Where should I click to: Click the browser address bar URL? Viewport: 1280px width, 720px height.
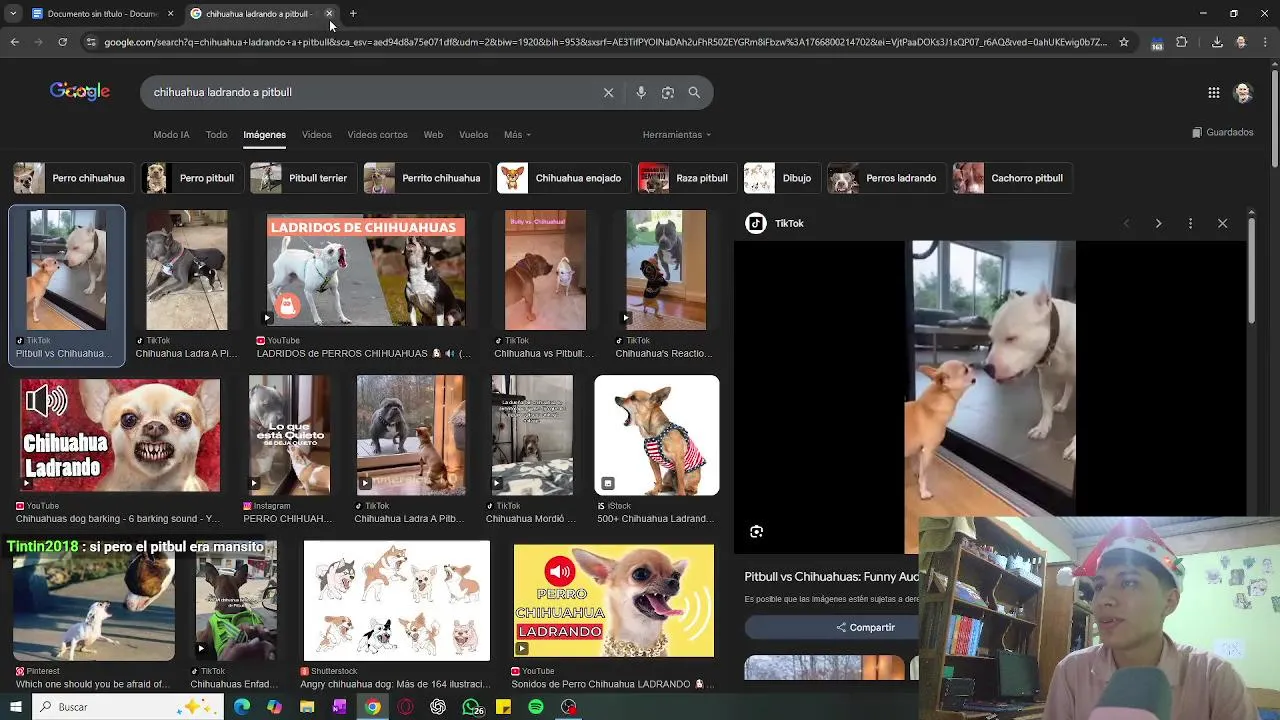click(x=605, y=42)
